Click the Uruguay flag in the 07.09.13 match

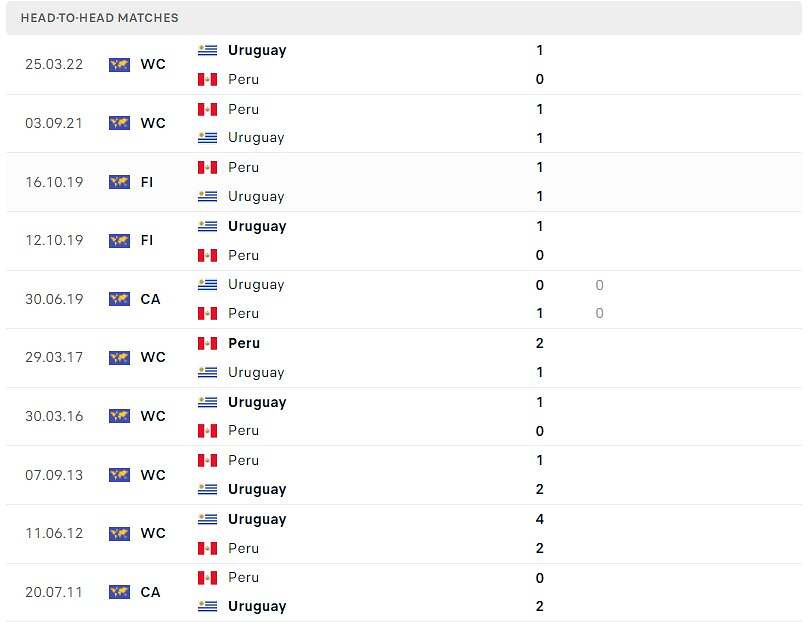[x=207, y=489]
